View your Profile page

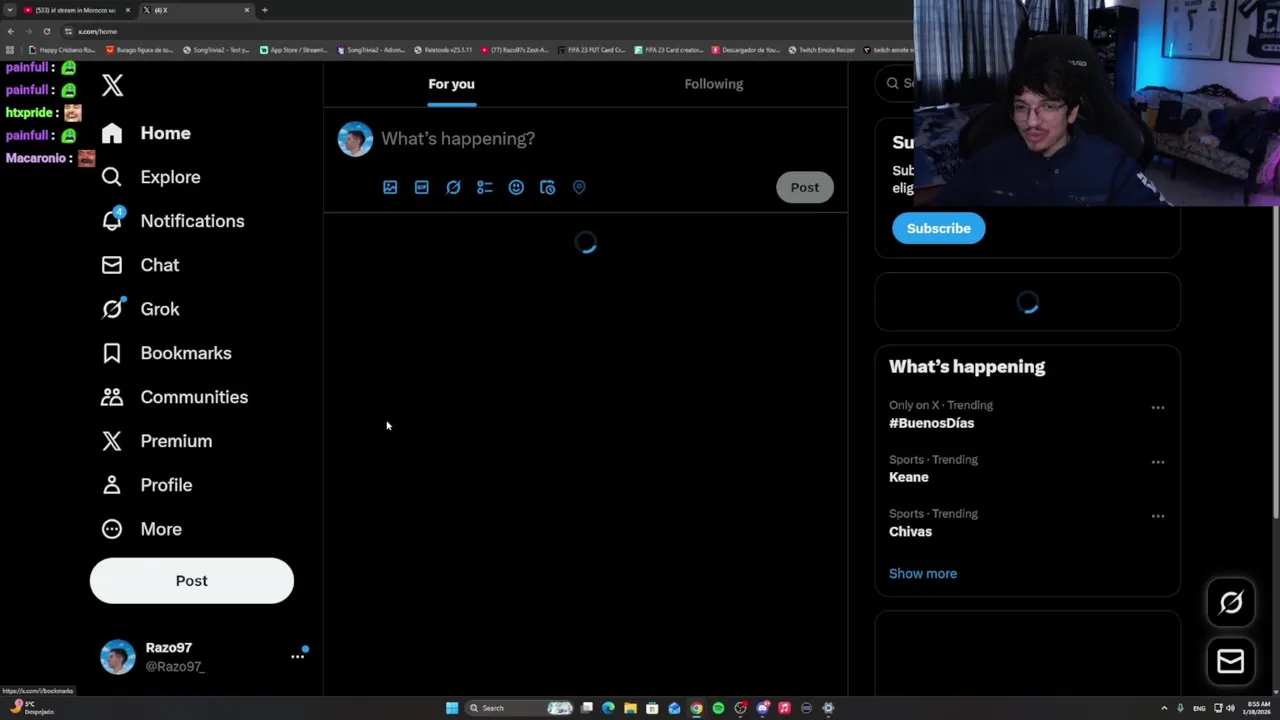pos(146,485)
